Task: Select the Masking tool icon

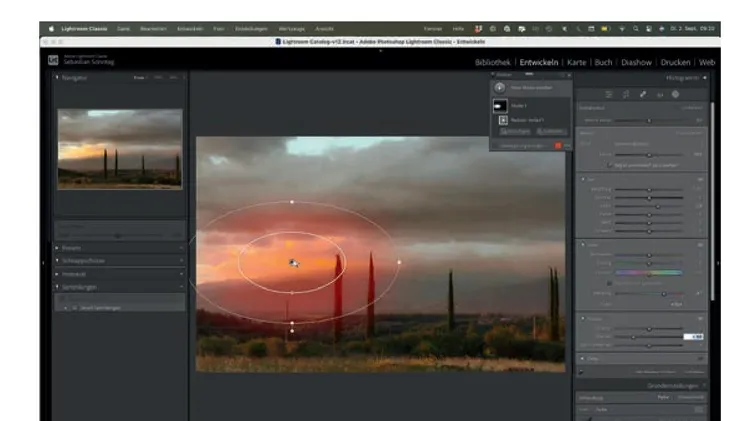Action: (x=674, y=93)
